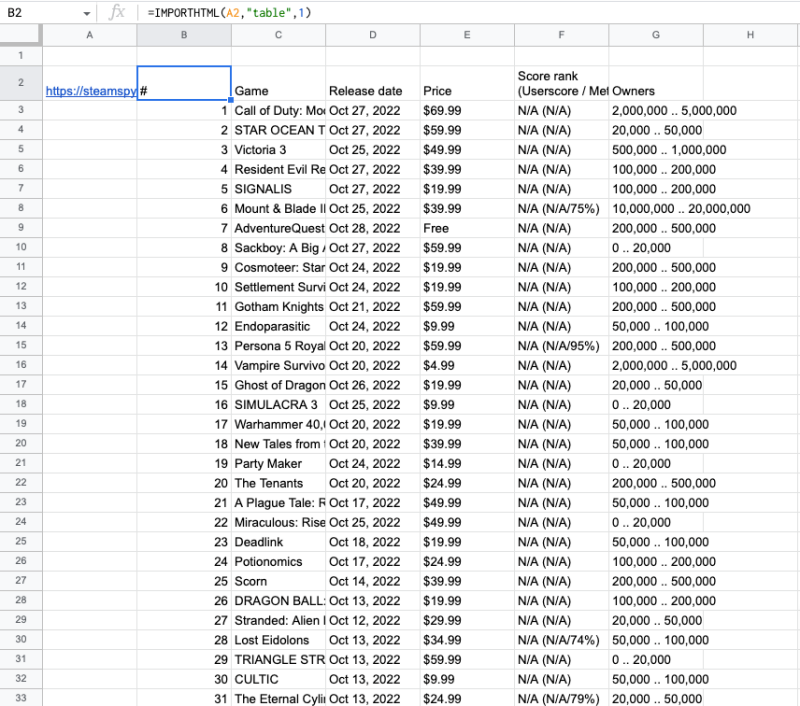Image resolution: width=800 pixels, height=706 pixels.
Task: Click the formula bar with IMPORTHTML formula
Action: pos(469,13)
